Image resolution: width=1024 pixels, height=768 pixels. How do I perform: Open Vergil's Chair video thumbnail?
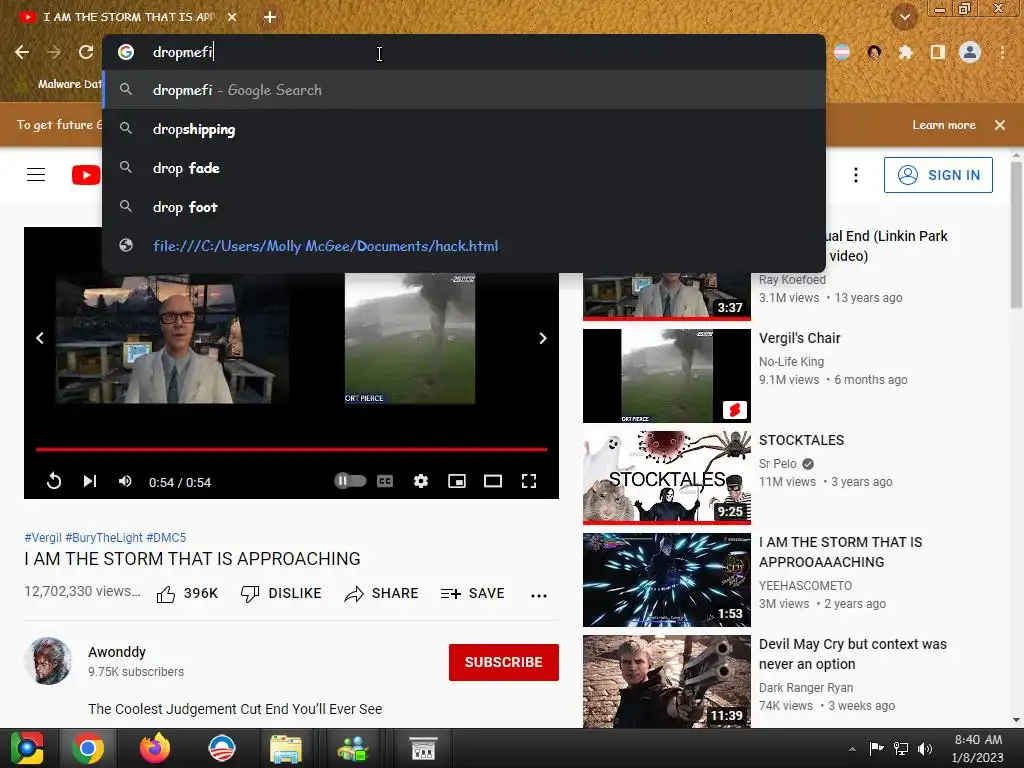coord(667,376)
